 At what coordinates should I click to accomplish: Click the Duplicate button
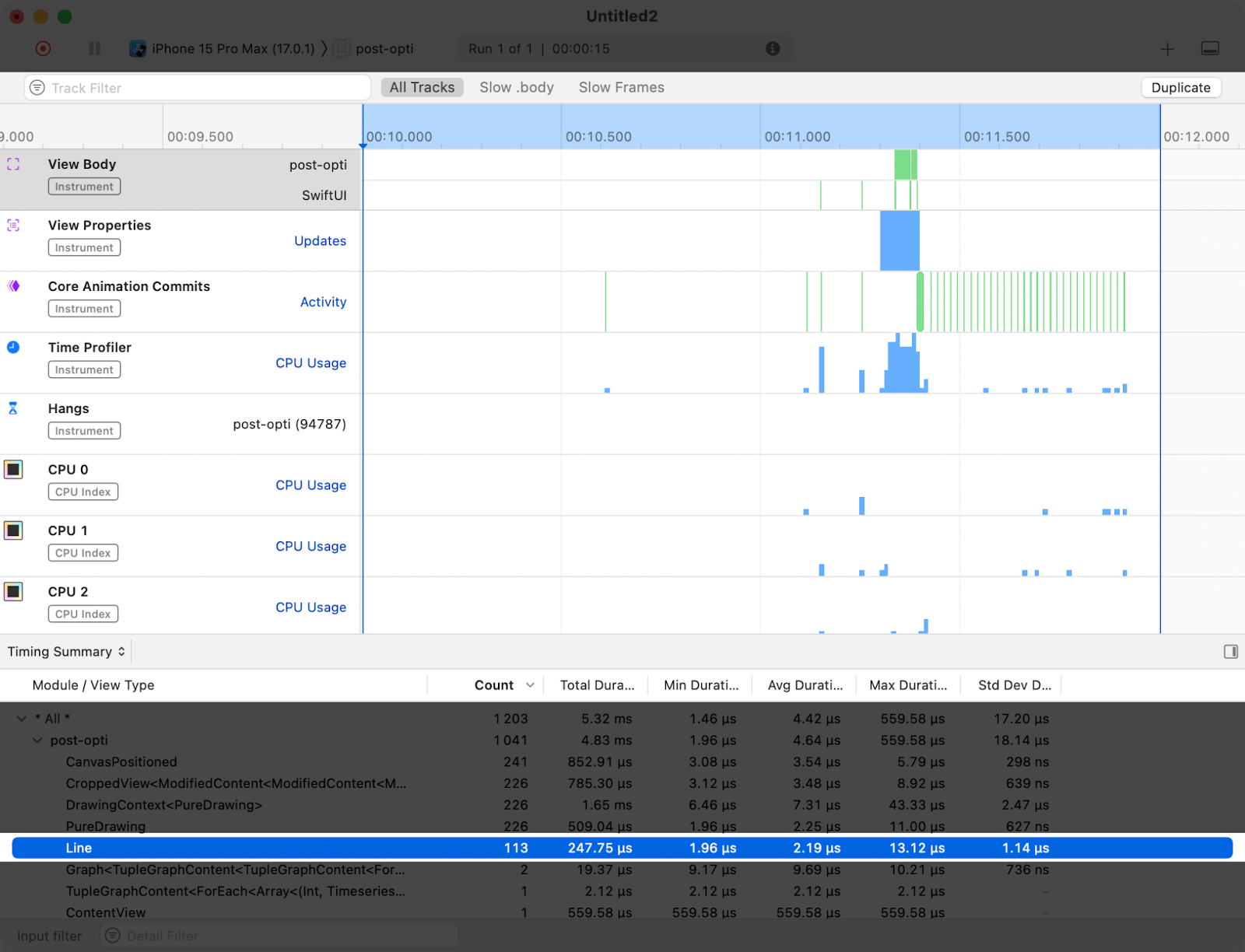[x=1180, y=87]
